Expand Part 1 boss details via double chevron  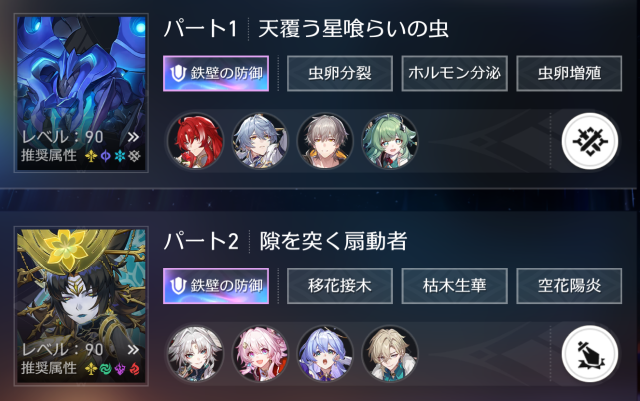coord(133,137)
